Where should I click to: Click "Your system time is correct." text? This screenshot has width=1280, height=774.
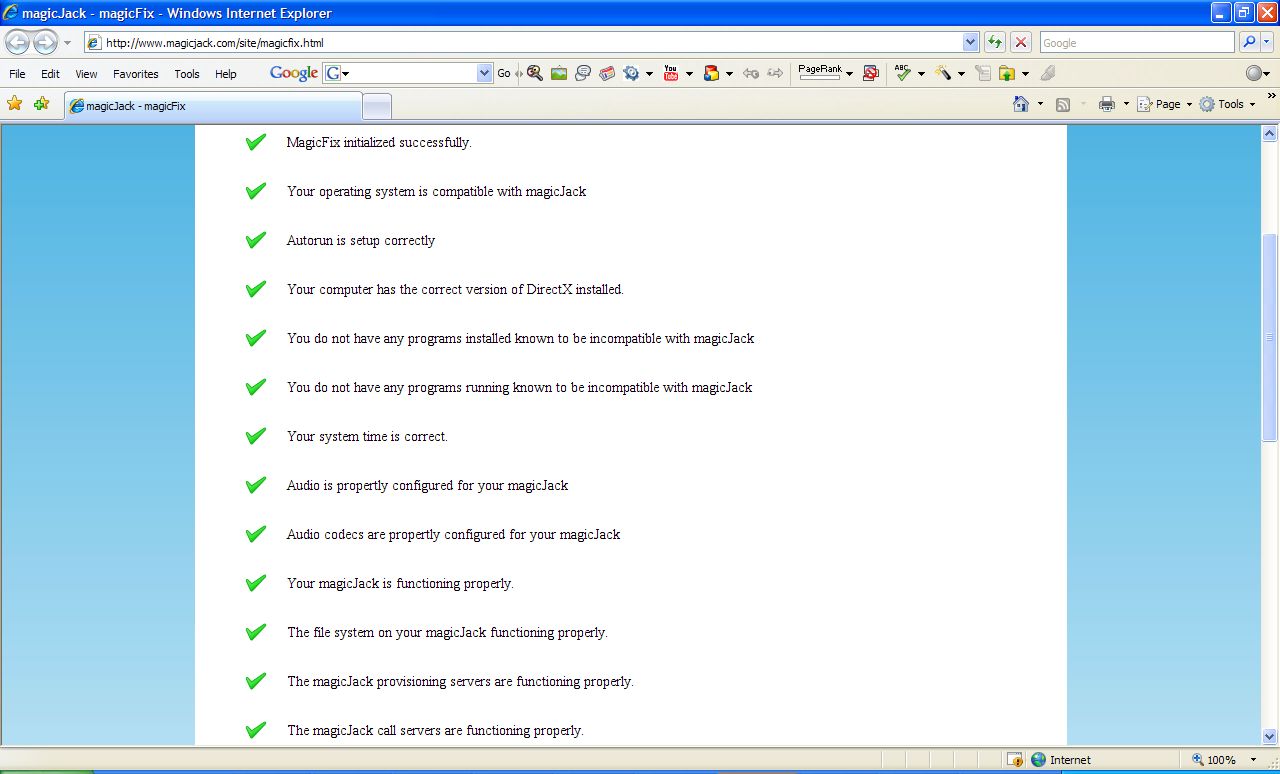coord(367,436)
